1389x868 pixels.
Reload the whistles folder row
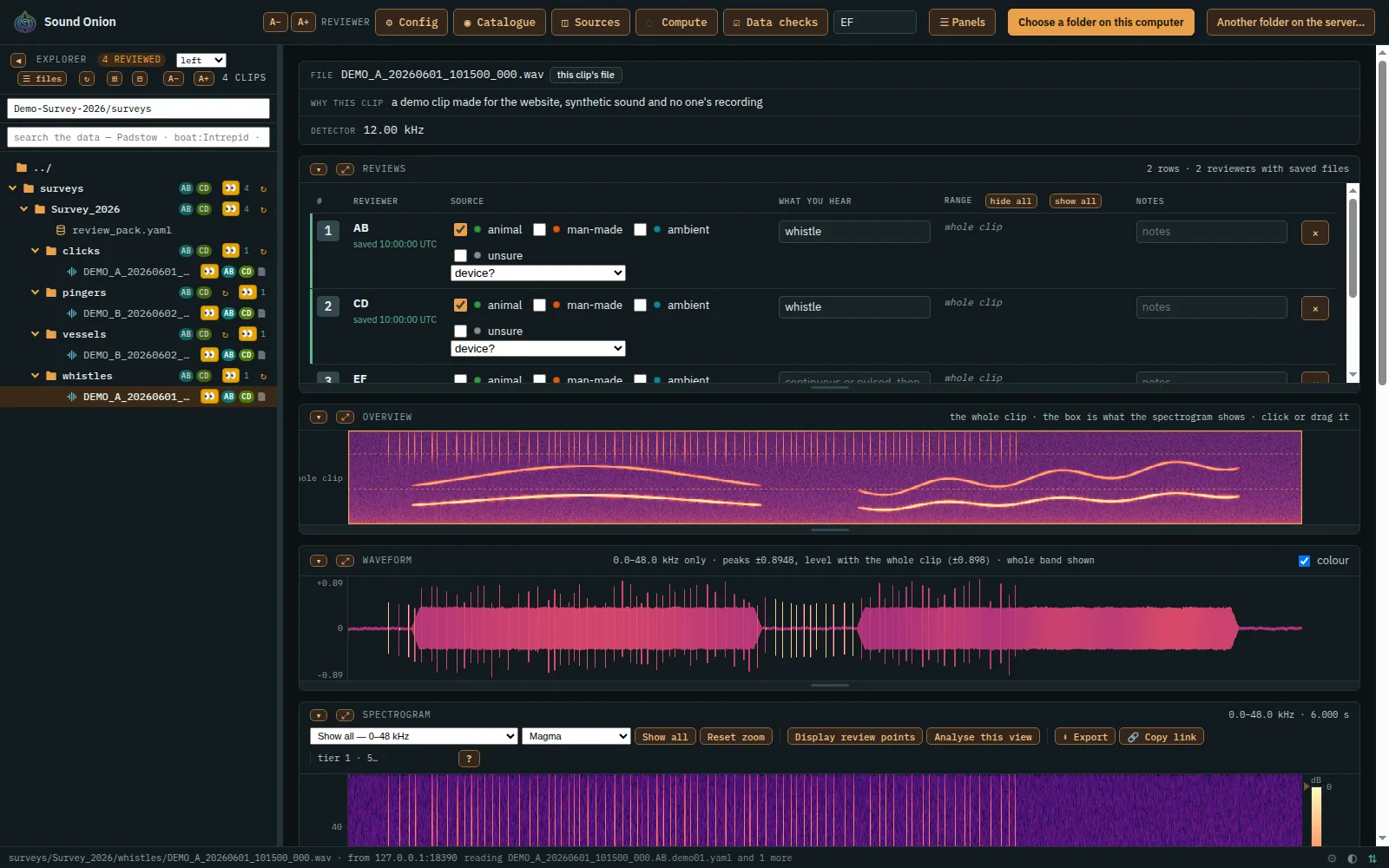(263, 376)
